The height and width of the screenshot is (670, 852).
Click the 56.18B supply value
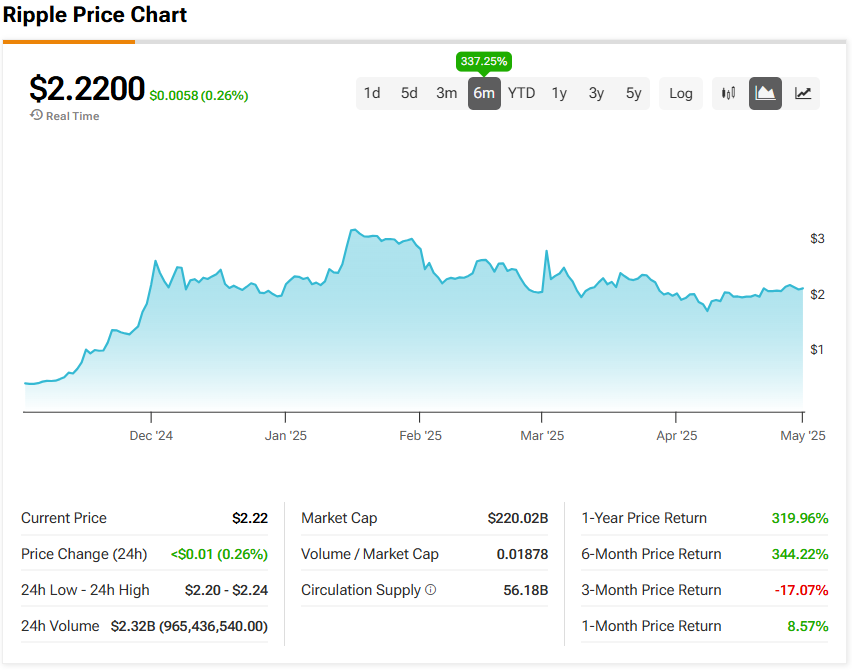pyautogui.click(x=526, y=590)
